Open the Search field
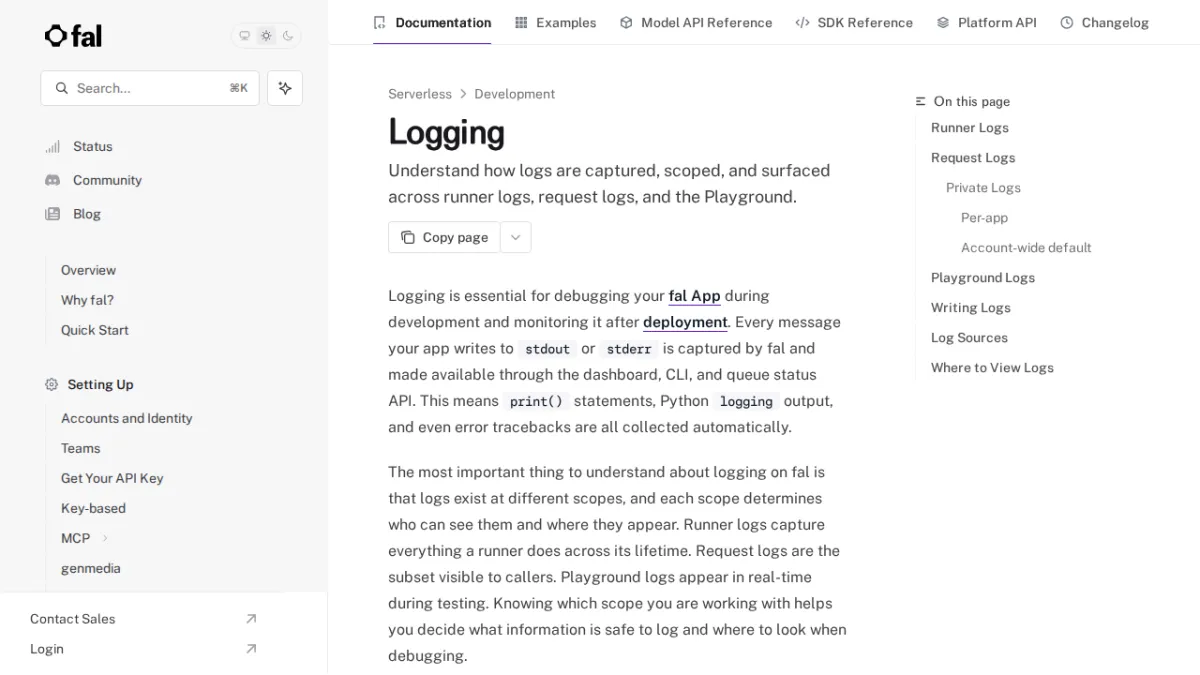 pos(150,88)
